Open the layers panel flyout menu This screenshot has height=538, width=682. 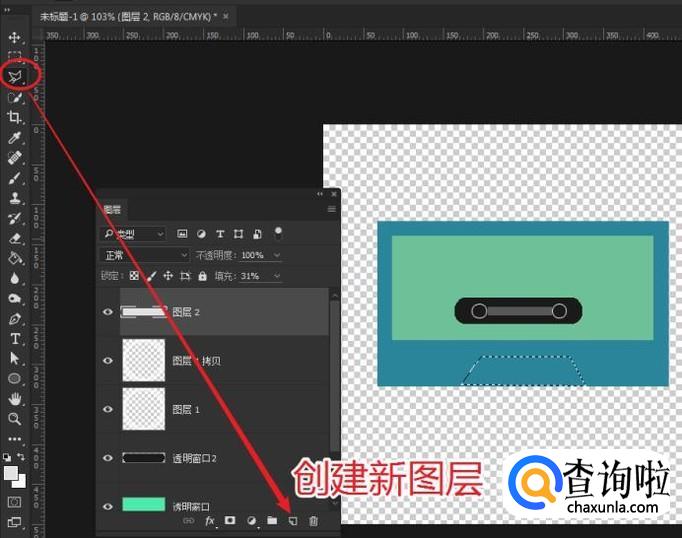coord(332,209)
